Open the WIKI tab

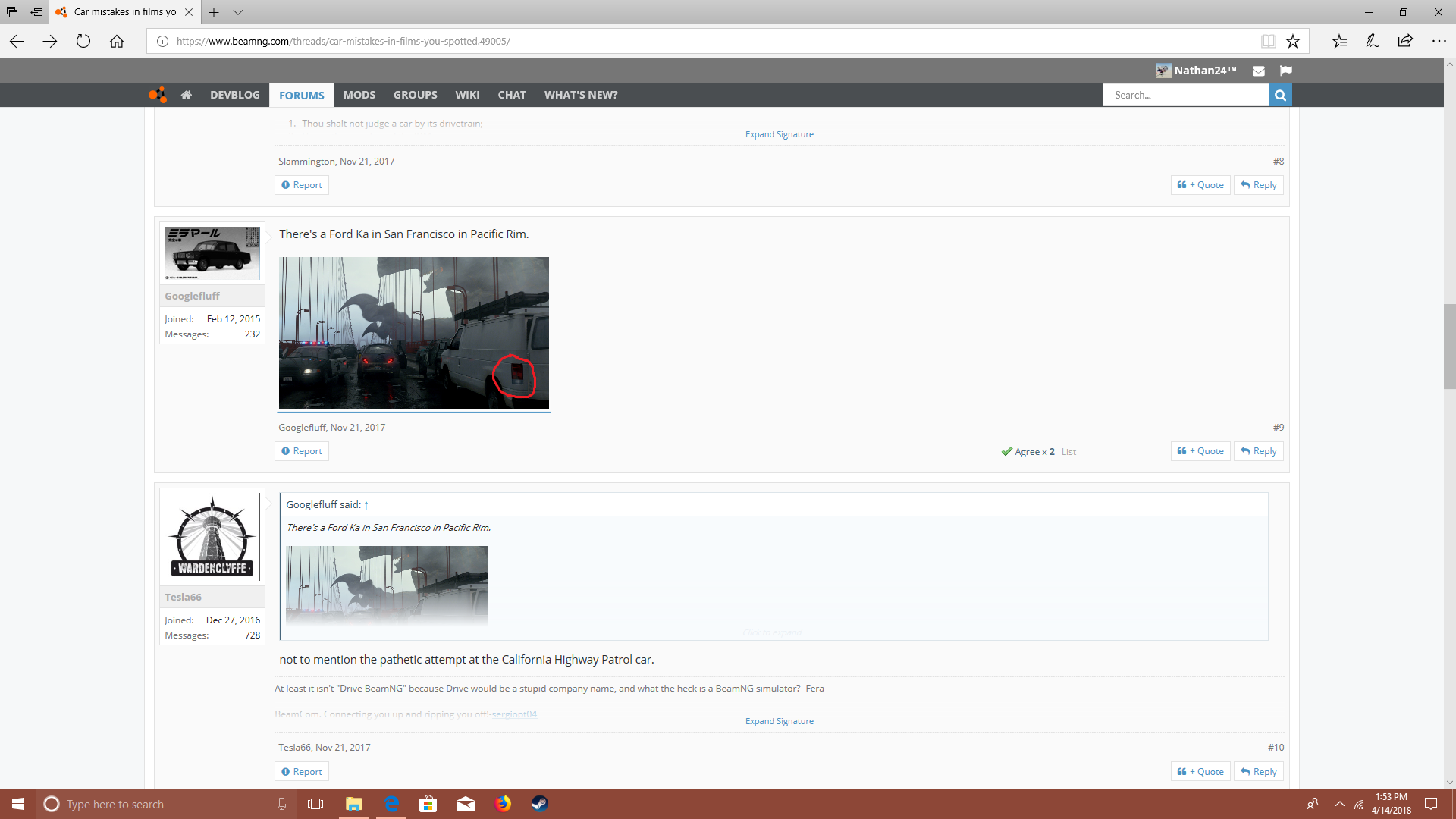[467, 95]
